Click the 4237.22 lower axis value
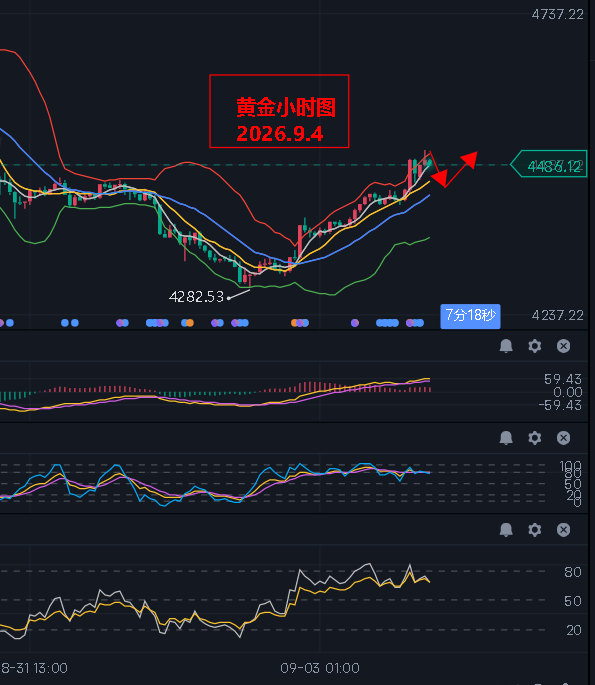The height and width of the screenshot is (685, 595). coord(557,315)
